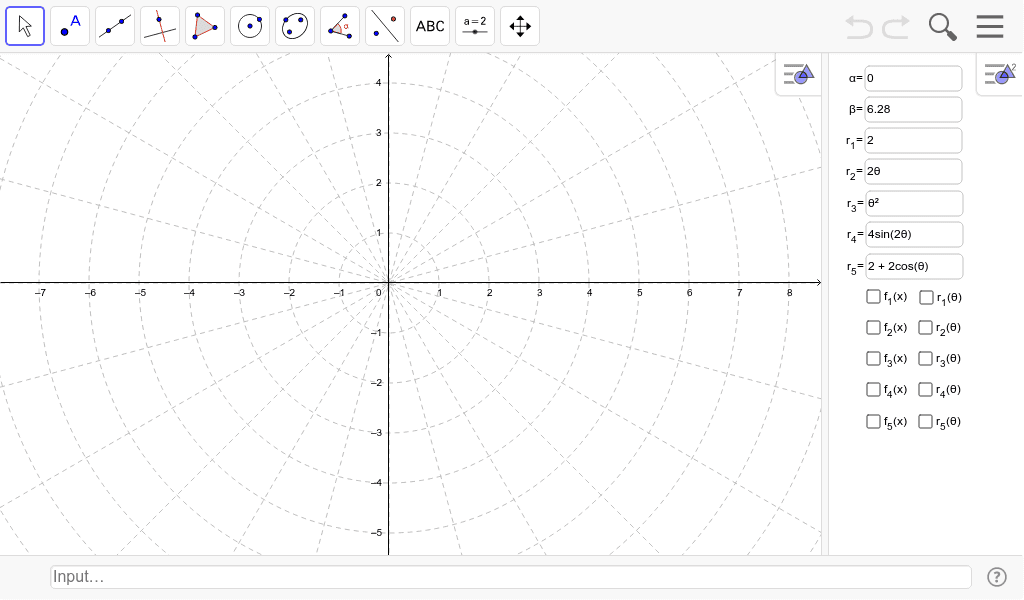Check the f3(x) checkbox
The height and width of the screenshot is (600, 1024).
(873, 358)
